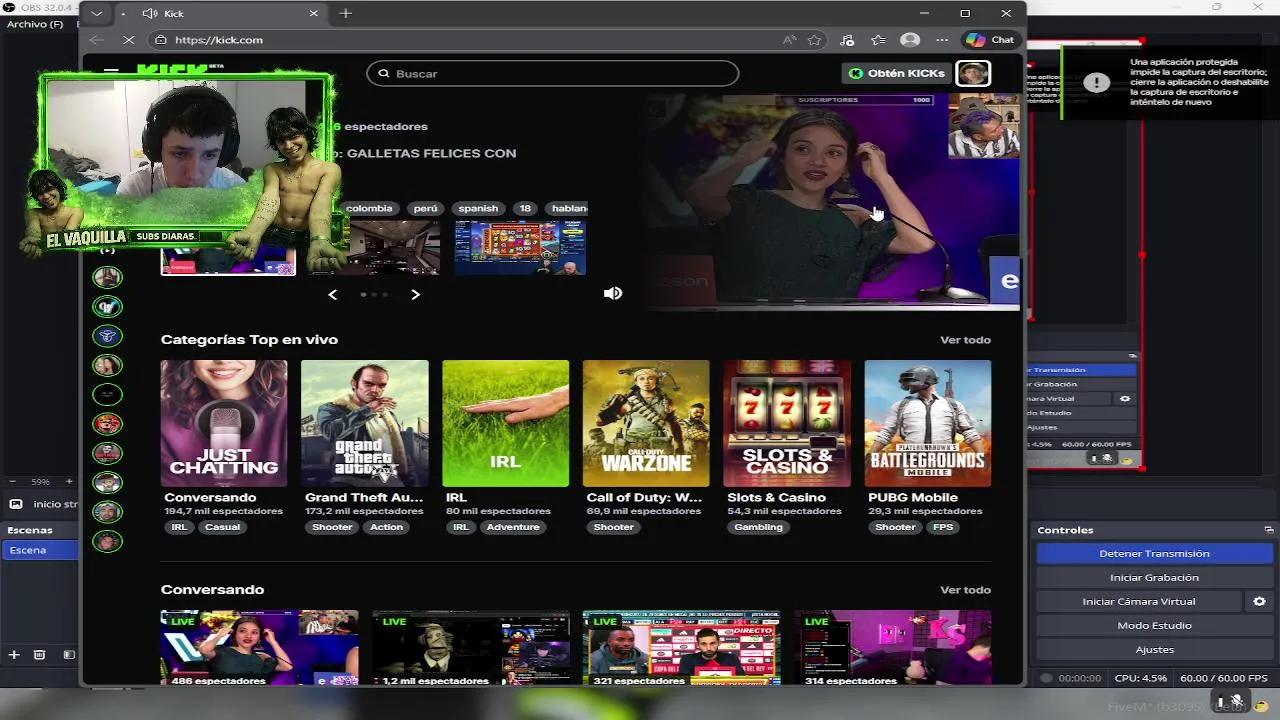Go to previous featured stream
Viewport: 1280px width, 720px height.
pyautogui.click(x=333, y=294)
